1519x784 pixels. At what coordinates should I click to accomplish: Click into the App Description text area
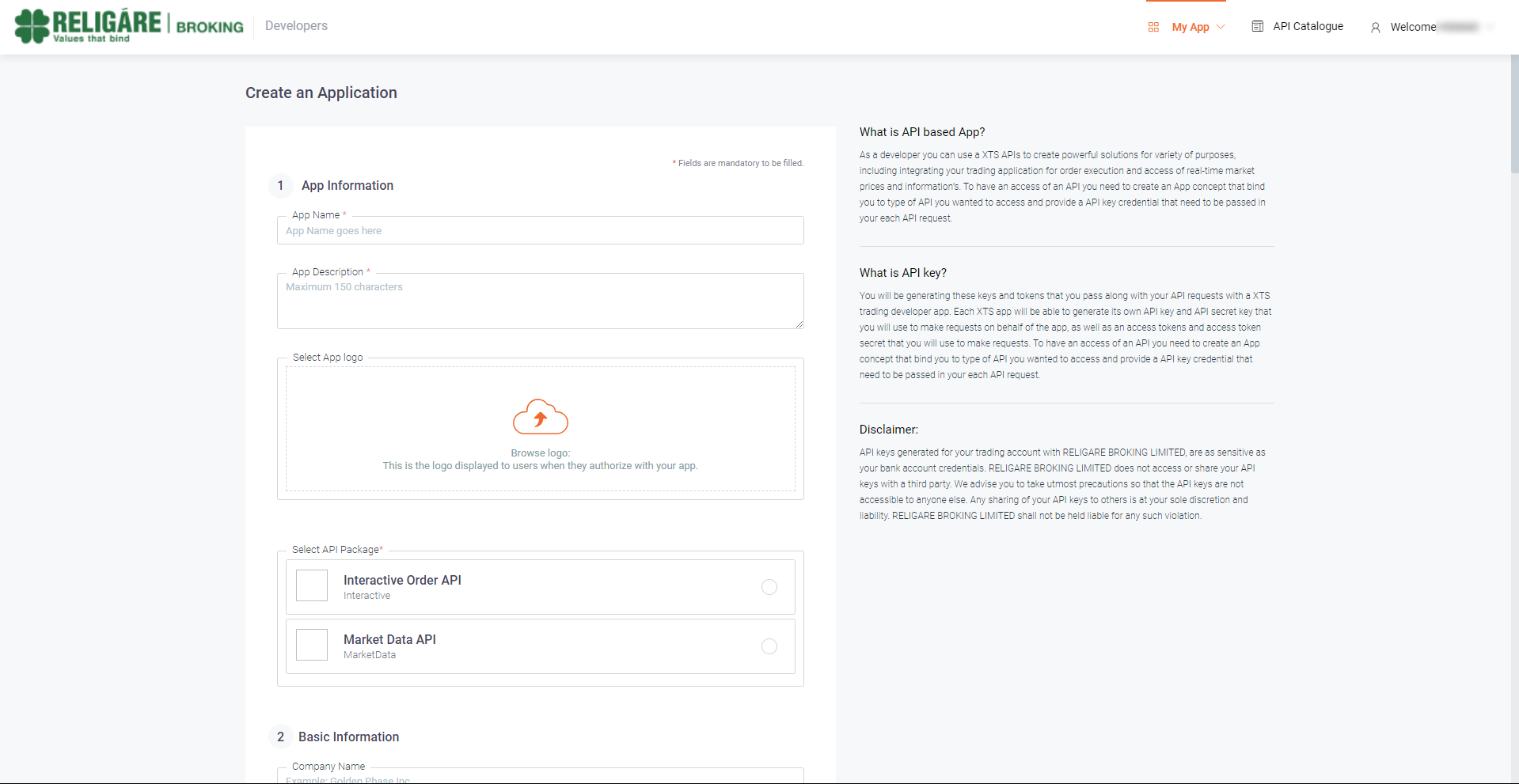click(541, 305)
